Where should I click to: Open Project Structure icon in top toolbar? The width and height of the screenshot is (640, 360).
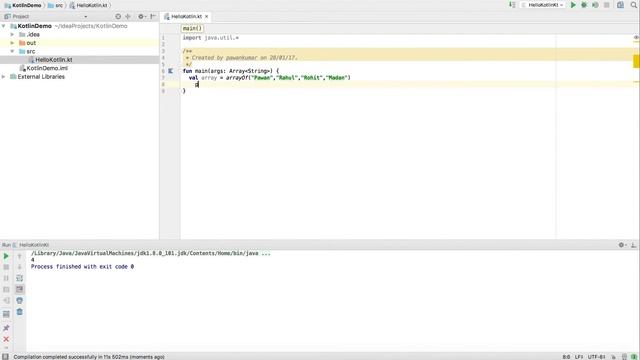pos(620,5)
